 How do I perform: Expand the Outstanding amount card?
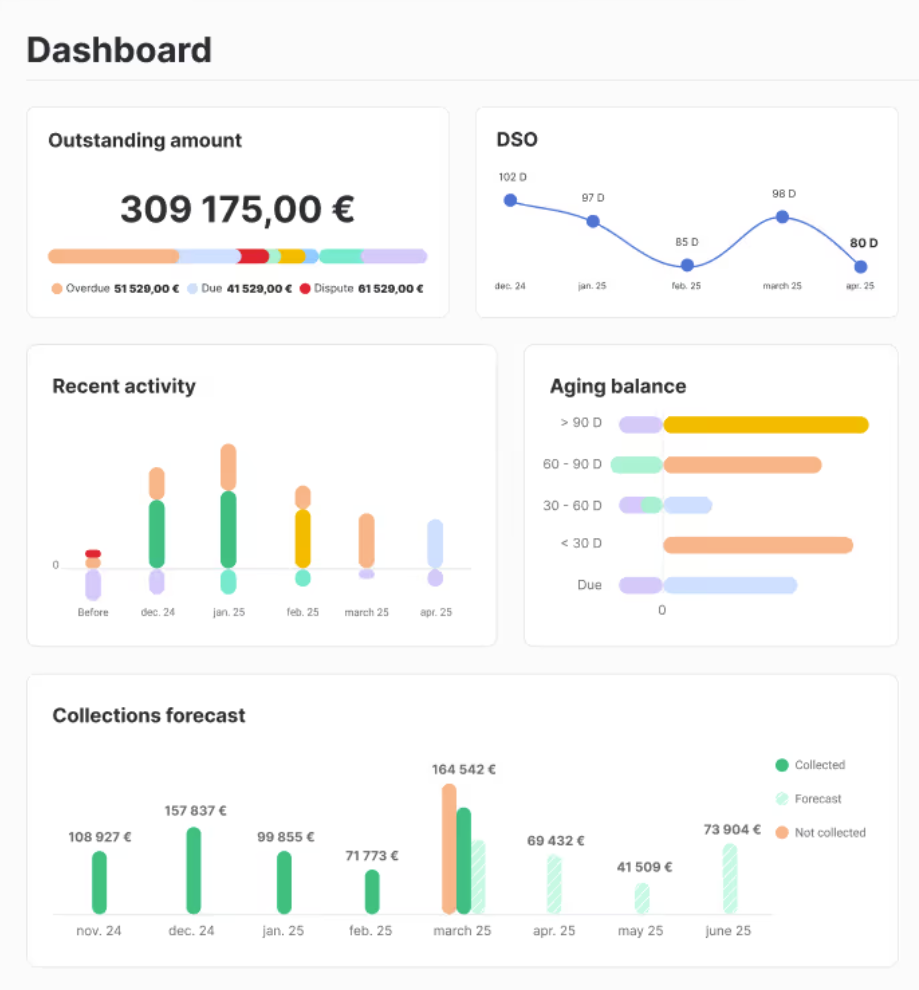[x=144, y=141]
